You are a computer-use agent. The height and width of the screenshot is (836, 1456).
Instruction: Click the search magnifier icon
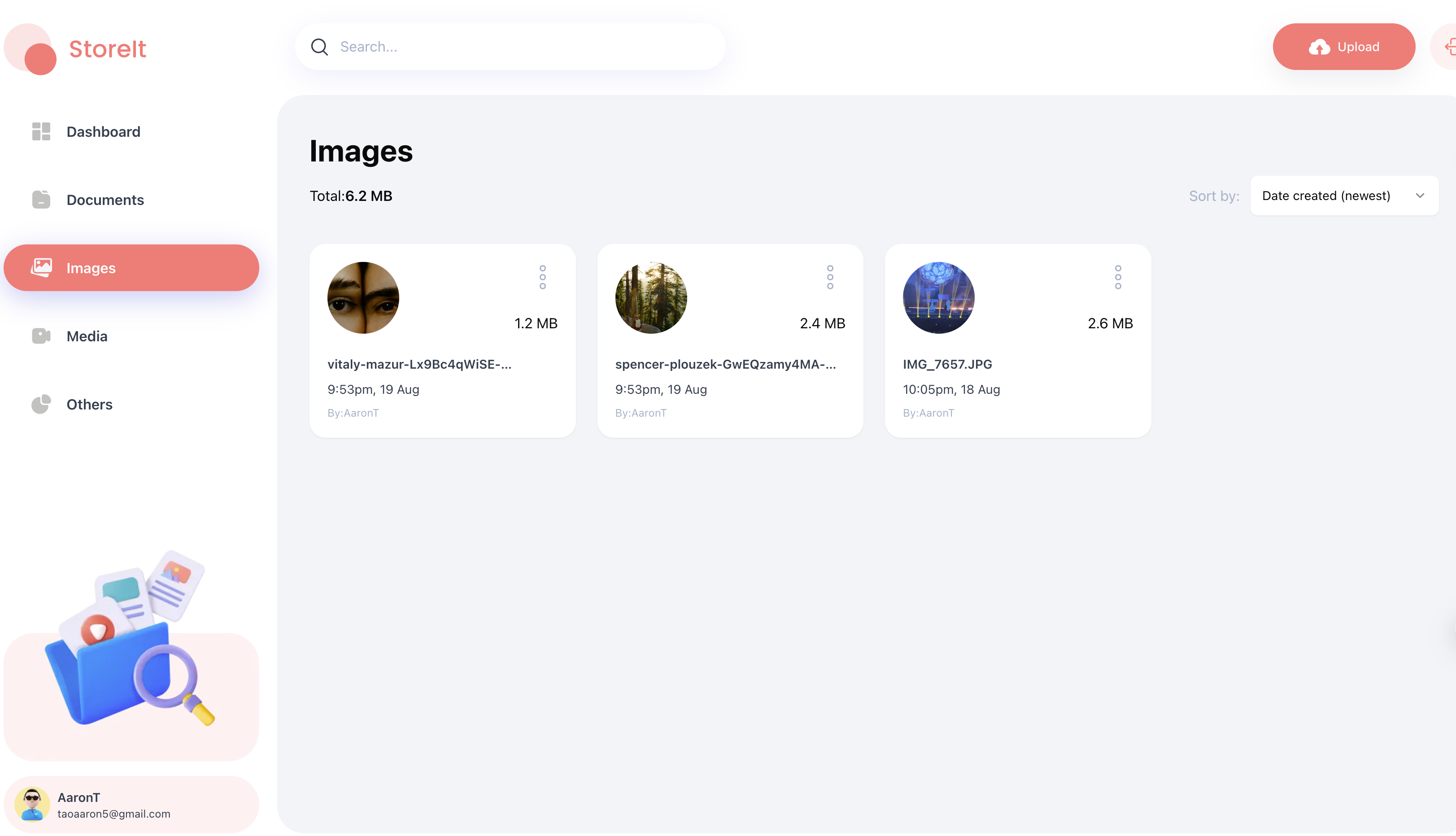(319, 47)
